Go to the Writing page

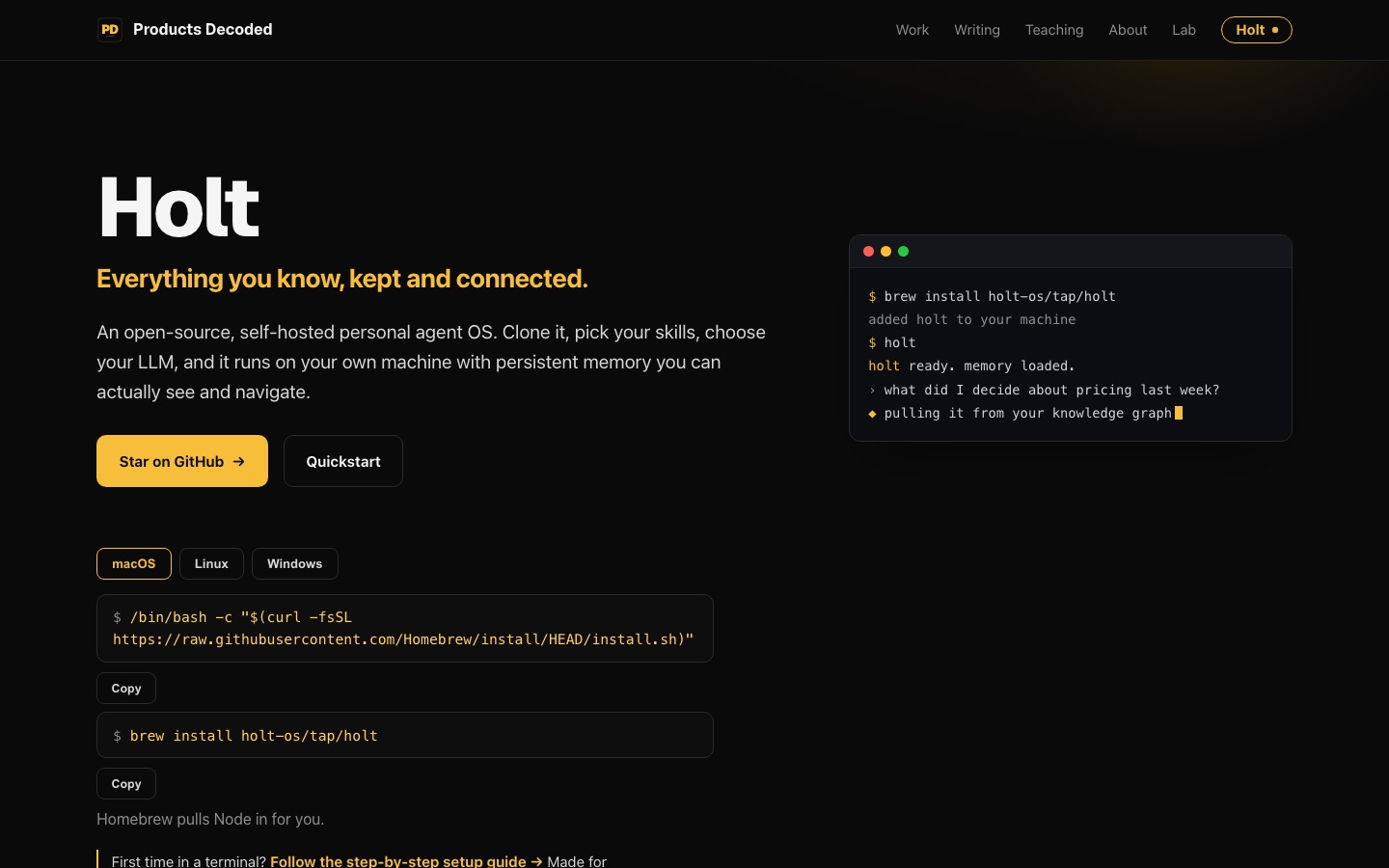point(976,30)
